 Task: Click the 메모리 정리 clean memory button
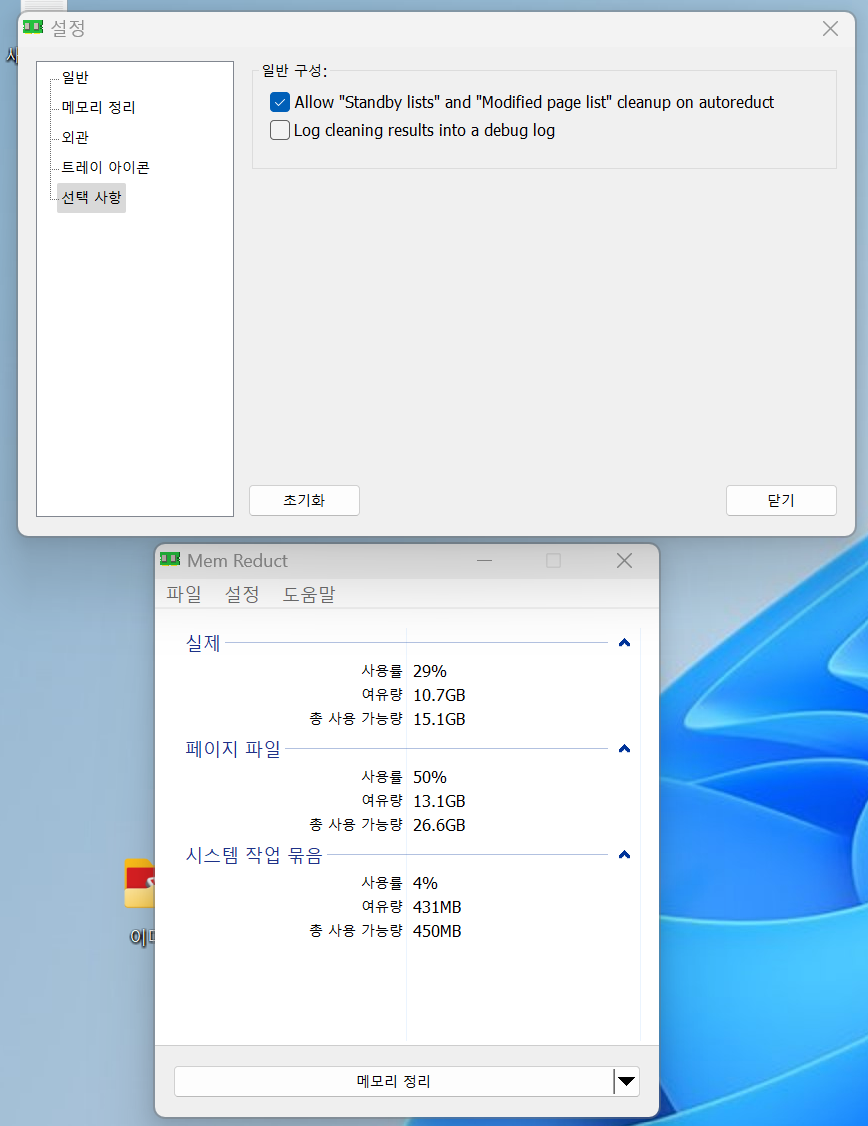coord(393,1081)
